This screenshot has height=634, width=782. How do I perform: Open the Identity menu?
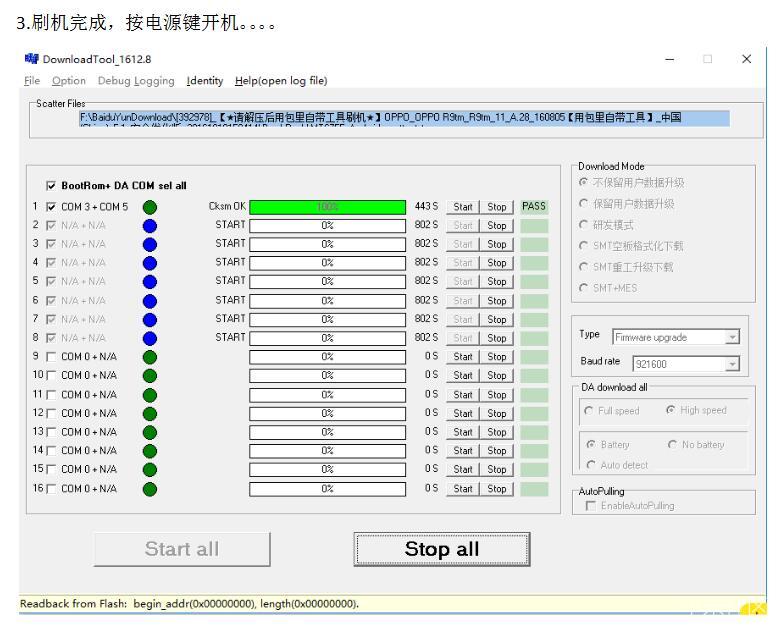coord(205,81)
